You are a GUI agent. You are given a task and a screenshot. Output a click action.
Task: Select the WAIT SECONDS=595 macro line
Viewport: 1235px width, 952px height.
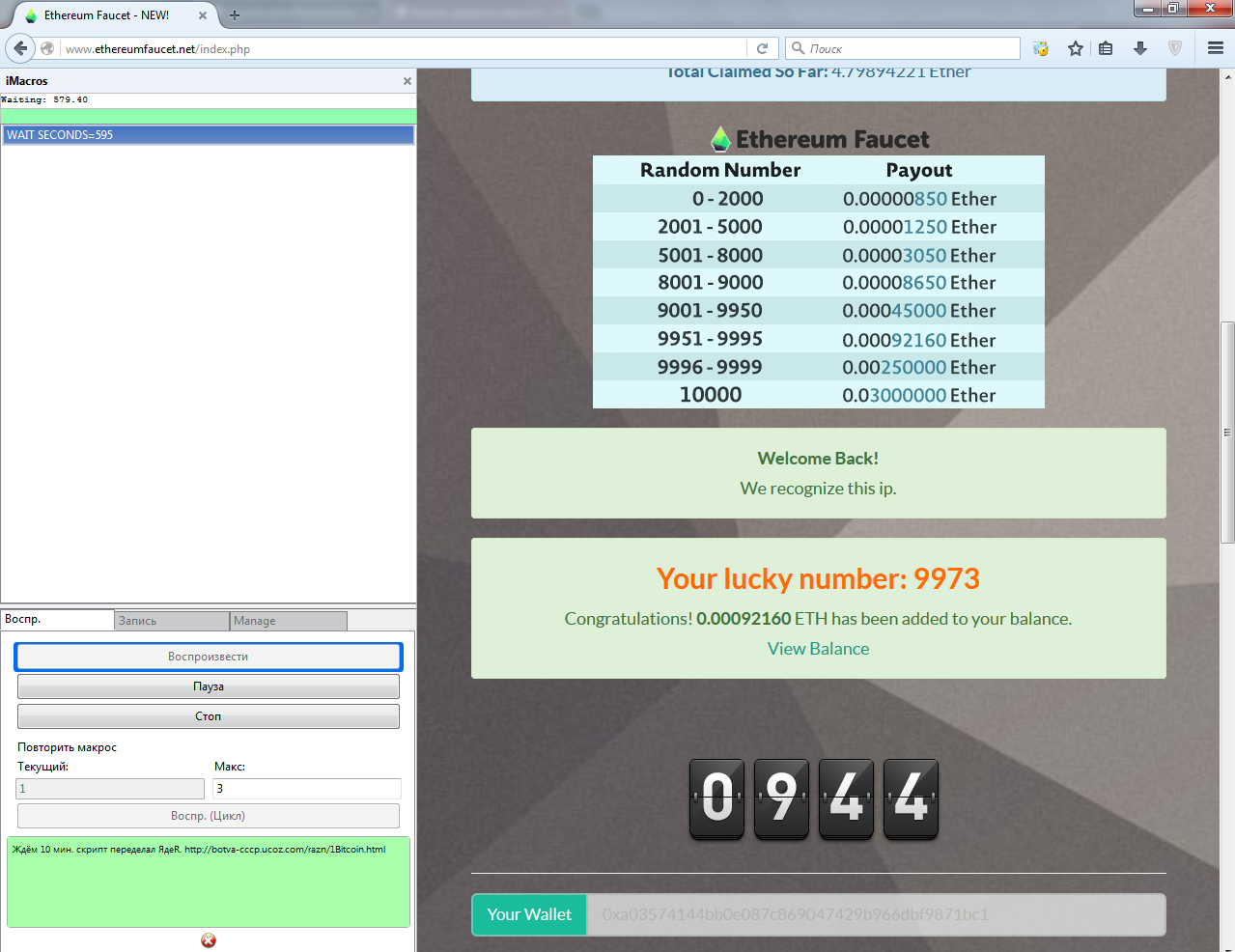209,135
